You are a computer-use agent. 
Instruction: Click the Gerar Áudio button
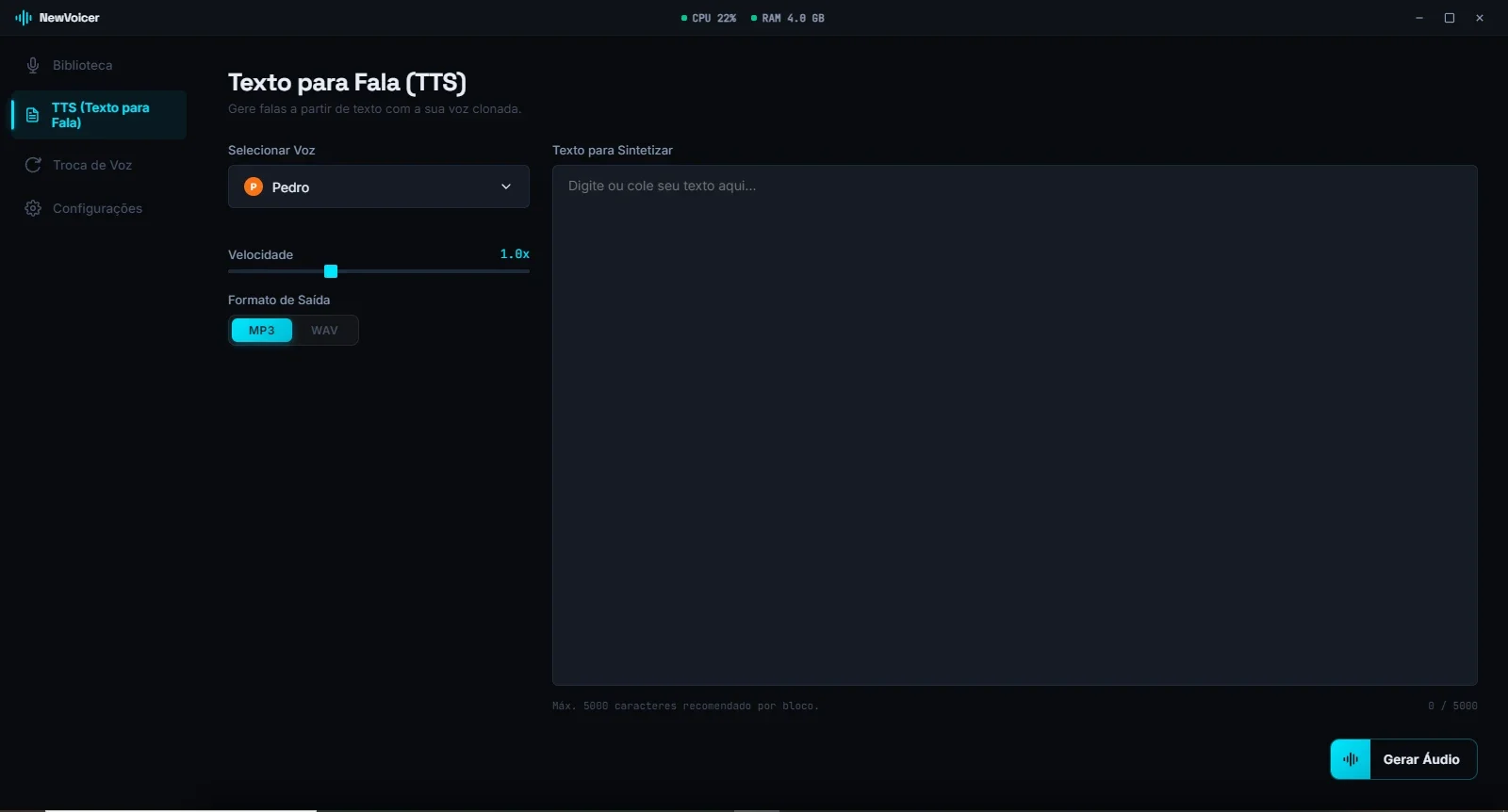coord(1403,759)
